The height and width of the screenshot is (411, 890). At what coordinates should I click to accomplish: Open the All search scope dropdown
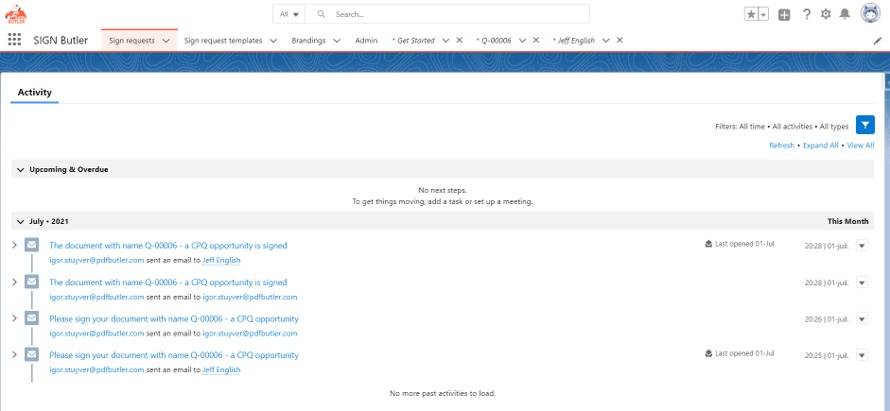coord(289,14)
